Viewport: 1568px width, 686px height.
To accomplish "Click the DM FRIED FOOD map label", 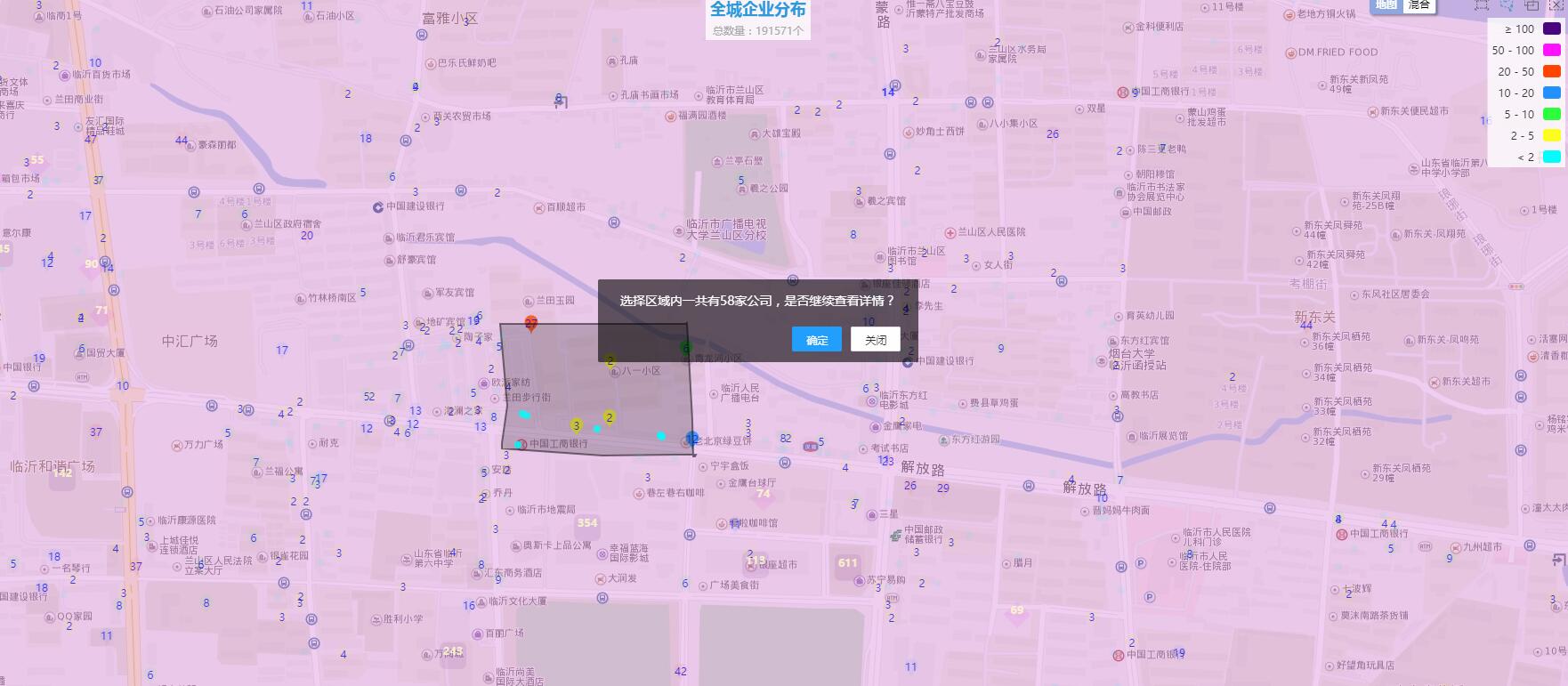I will (x=1338, y=52).
